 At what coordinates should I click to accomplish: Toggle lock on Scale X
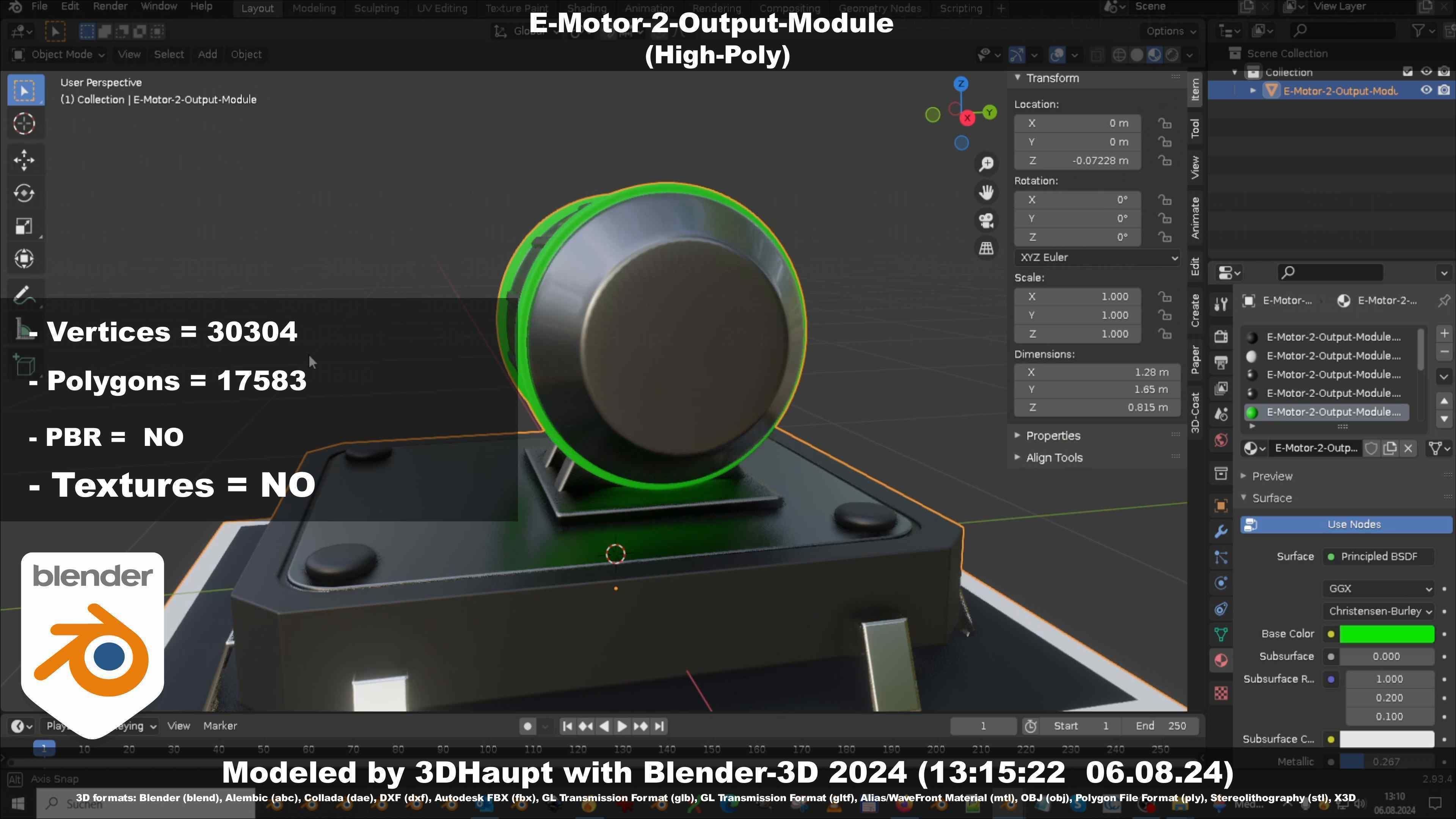click(1164, 296)
